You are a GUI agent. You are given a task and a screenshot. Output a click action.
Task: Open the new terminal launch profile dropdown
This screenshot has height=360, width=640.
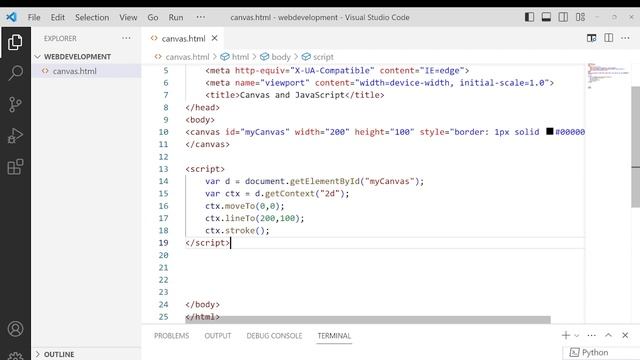pyautogui.click(x=577, y=336)
